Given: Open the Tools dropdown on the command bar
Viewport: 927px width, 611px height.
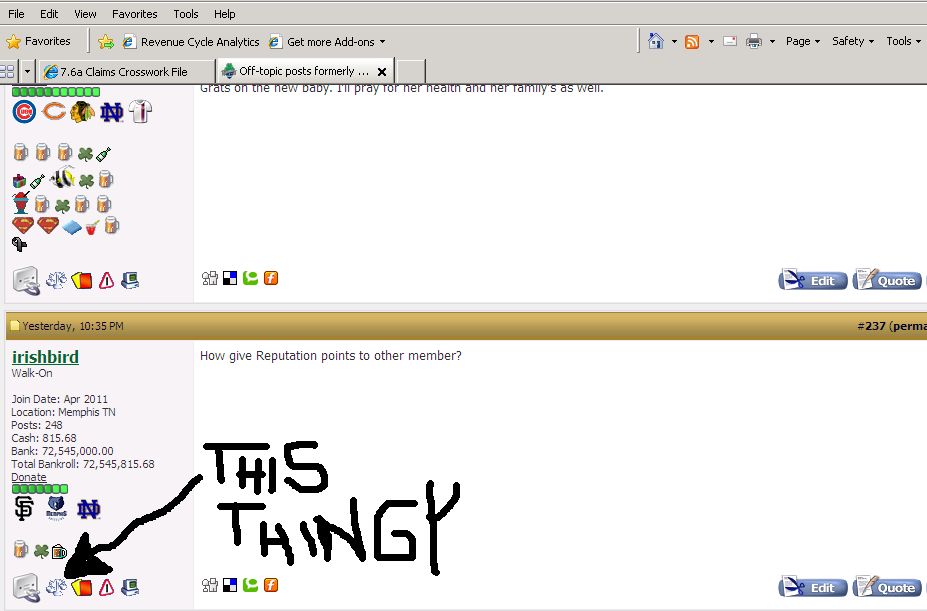Looking at the screenshot, I should (x=901, y=41).
